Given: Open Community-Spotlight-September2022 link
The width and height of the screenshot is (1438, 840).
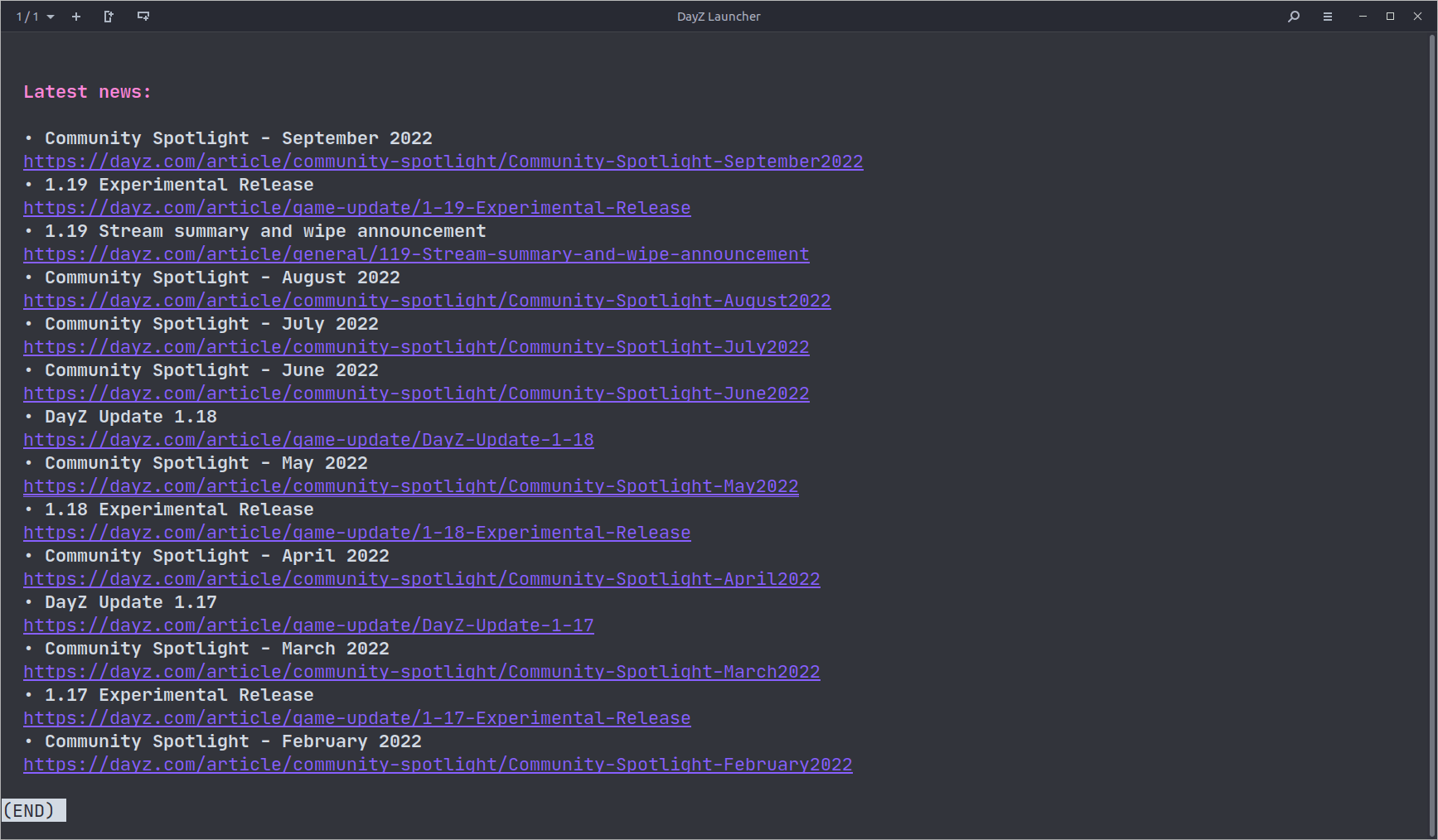Looking at the screenshot, I should pos(443,162).
